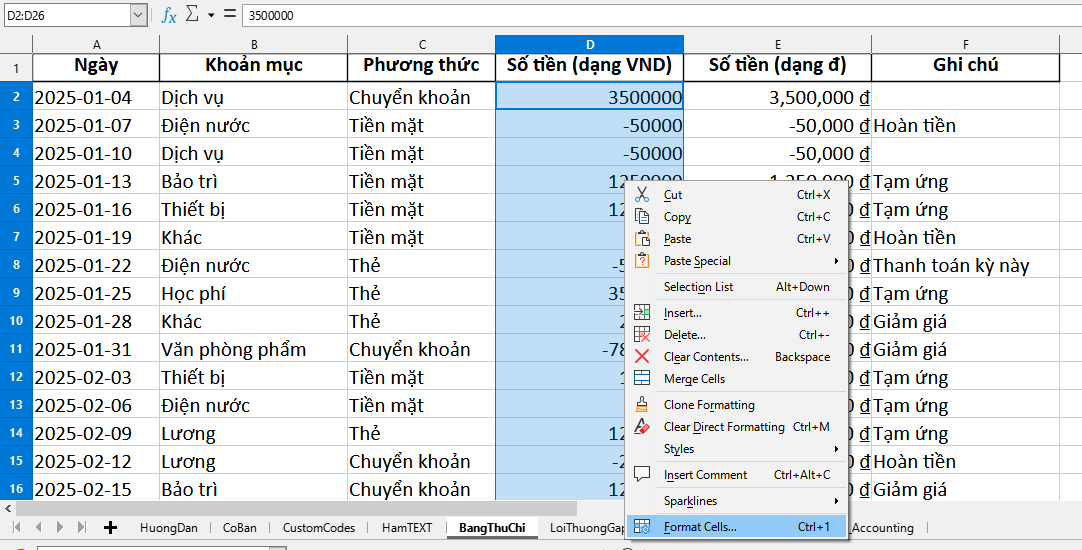This screenshot has height=550, width=1082.
Task: Click the Formula equals icon
Action: click(x=229, y=14)
